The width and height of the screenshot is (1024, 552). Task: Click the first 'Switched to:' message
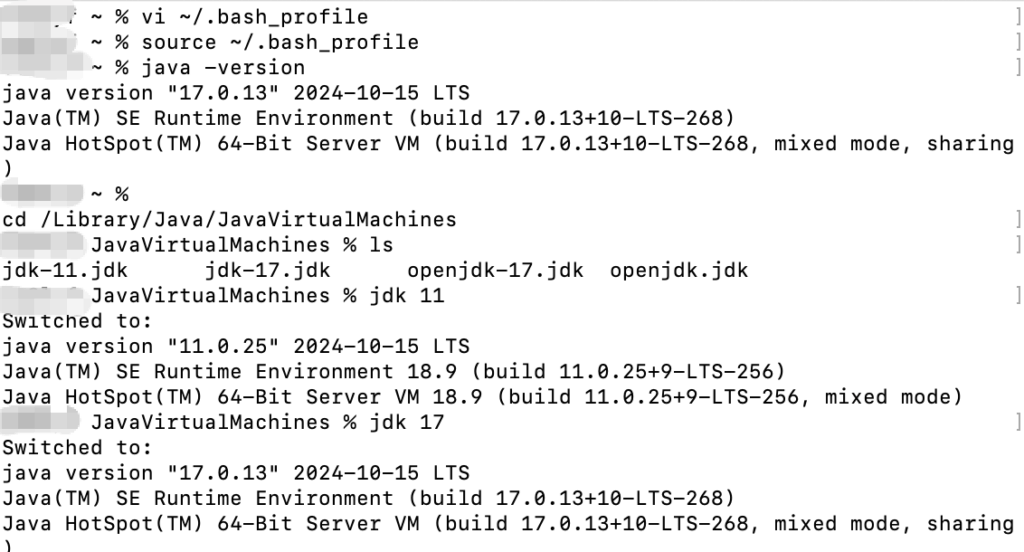77,321
